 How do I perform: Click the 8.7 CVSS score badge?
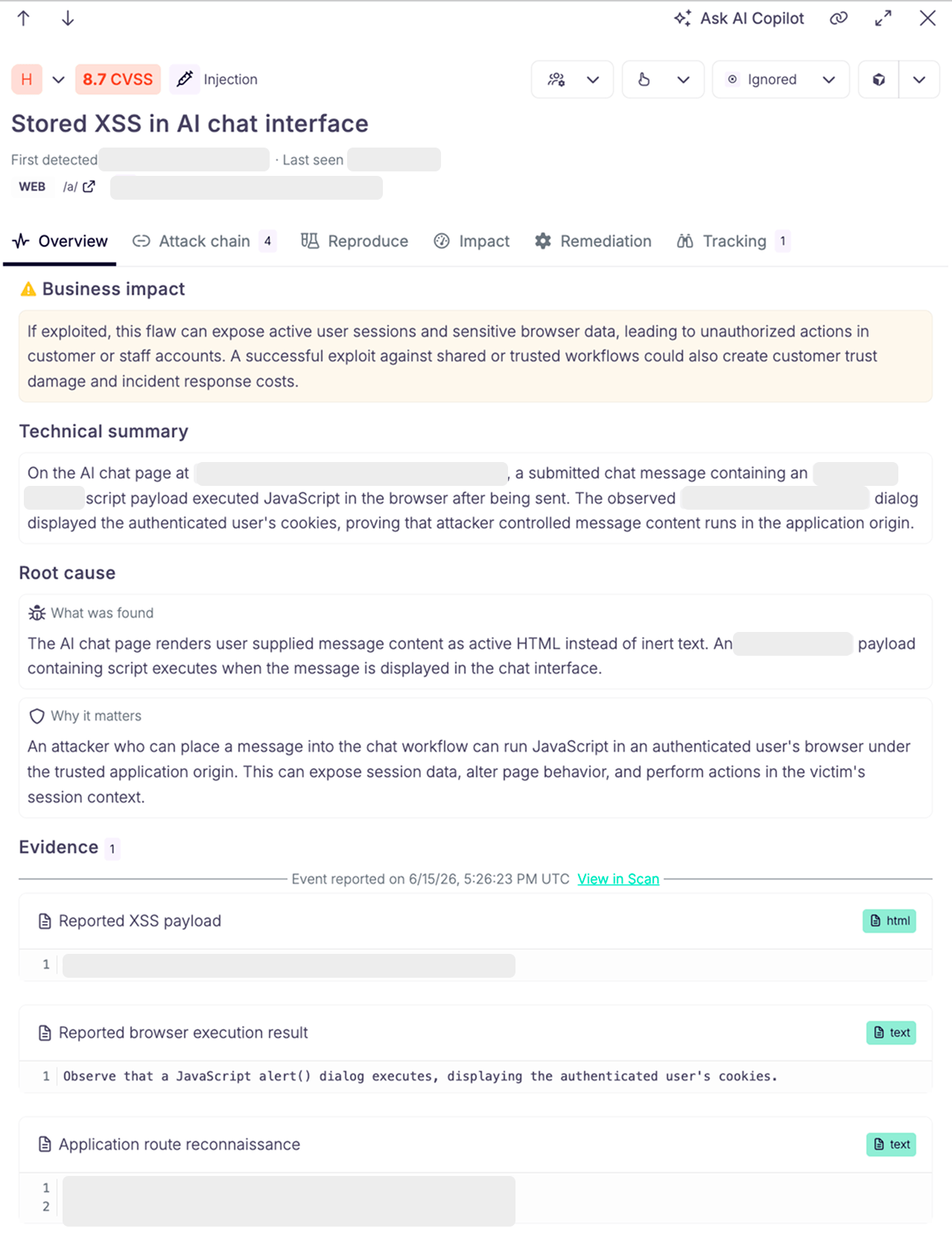click(x=118, y=80)
